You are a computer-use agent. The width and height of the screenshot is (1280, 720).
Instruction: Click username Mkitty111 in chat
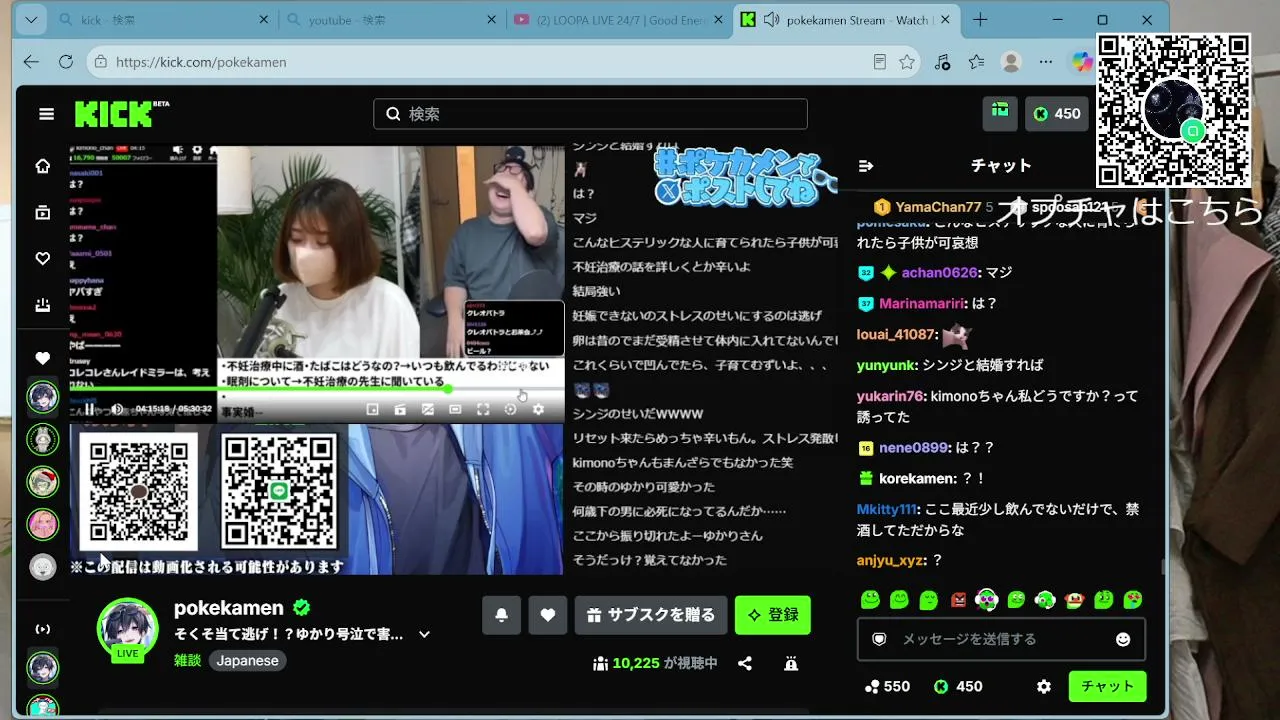pos(886,509)
